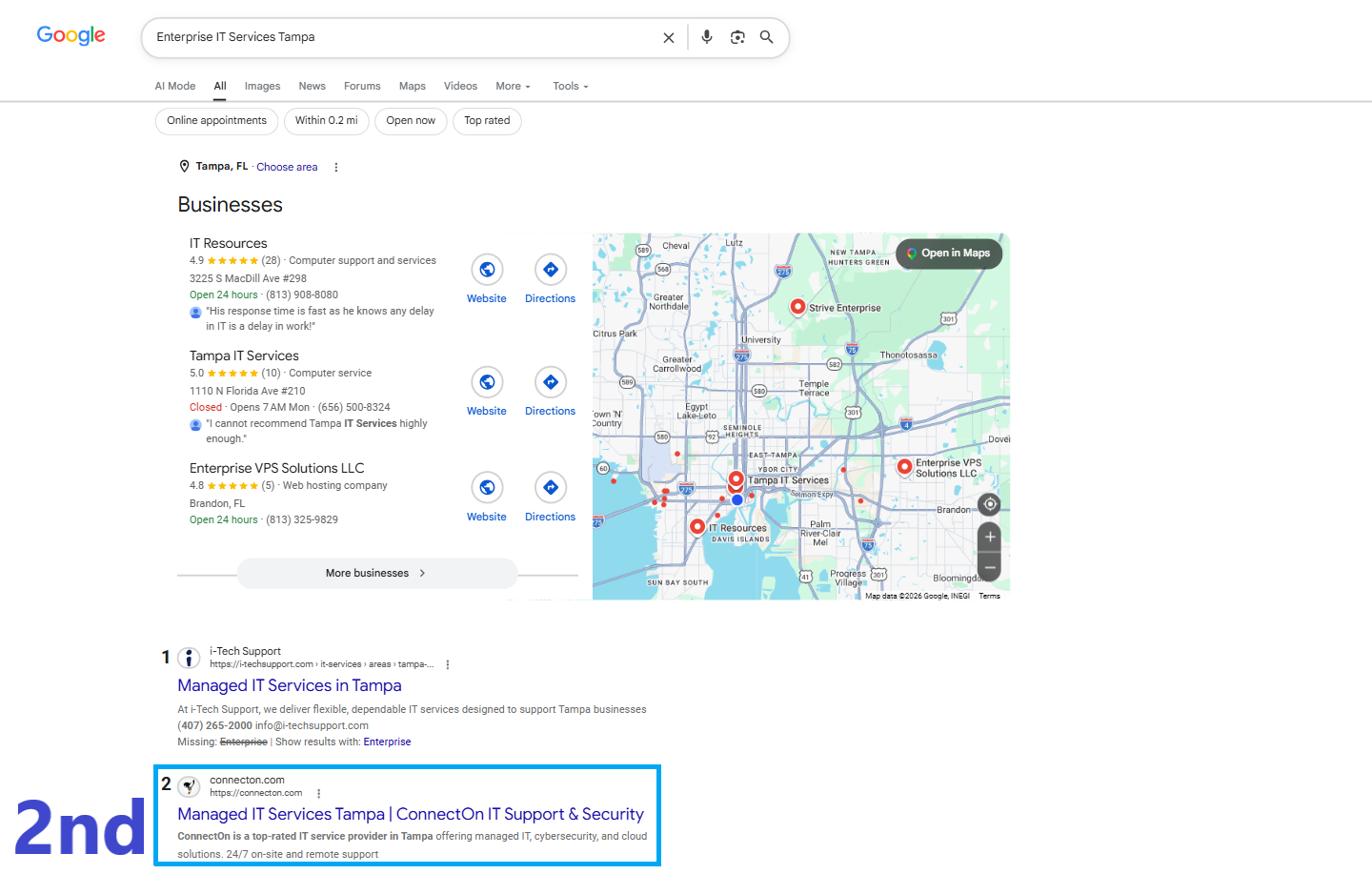Switch to News tab

(x=312, y=86)
